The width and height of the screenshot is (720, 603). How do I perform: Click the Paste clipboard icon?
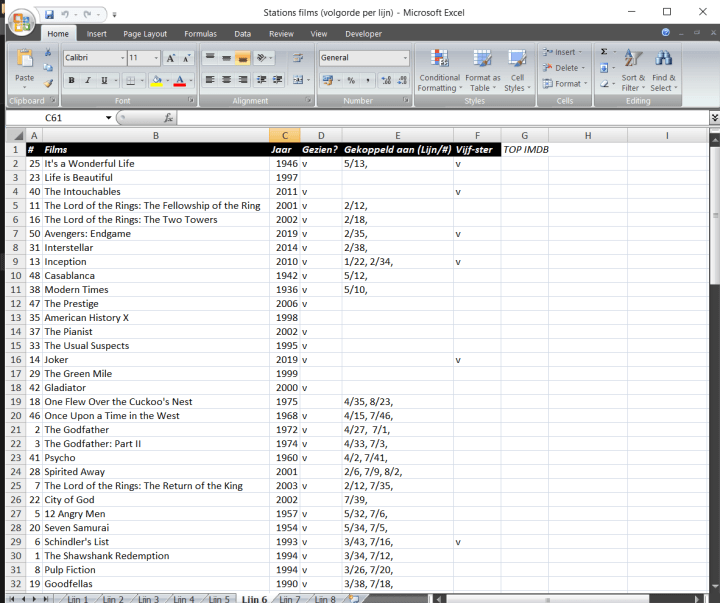(x=24, y=62)
